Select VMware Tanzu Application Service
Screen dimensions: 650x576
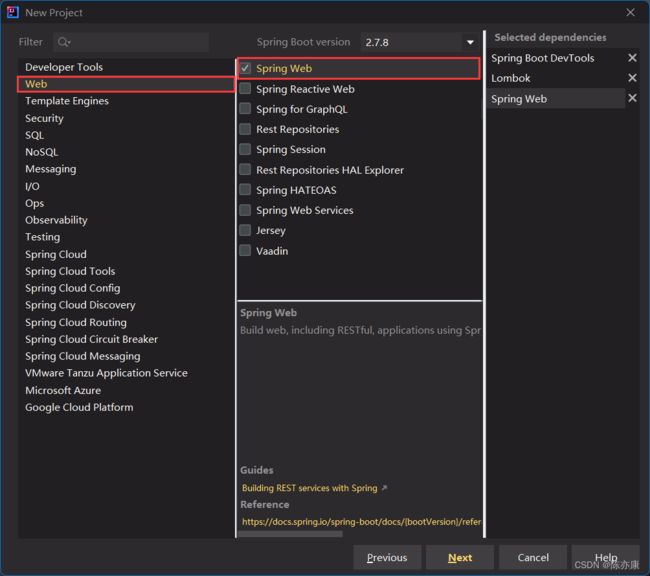(126, 373)
